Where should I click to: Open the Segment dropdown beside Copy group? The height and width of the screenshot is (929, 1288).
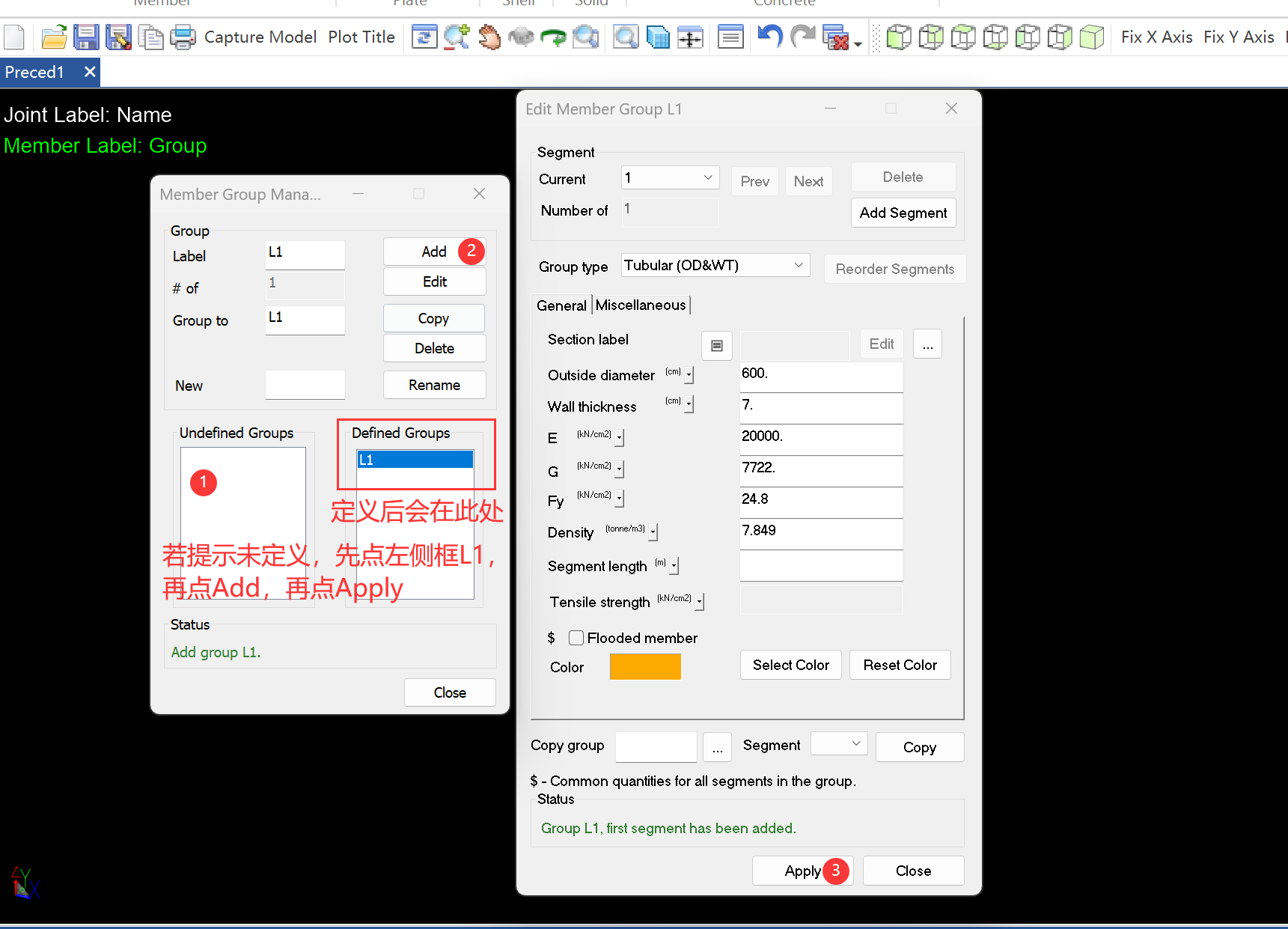click(x=839, y=744)
